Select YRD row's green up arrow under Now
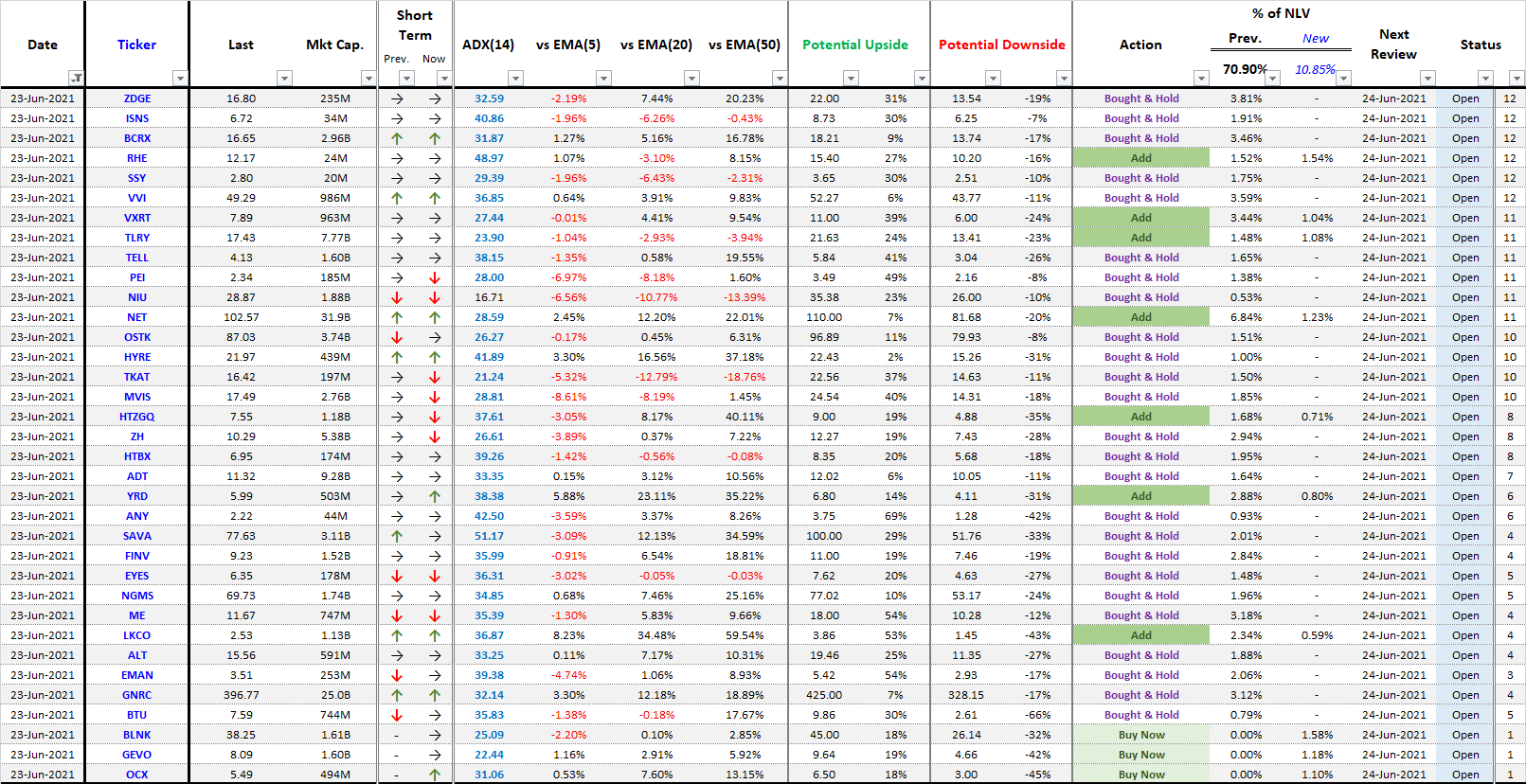Viewport: 1526px width, 784px height. click(435, 496)
